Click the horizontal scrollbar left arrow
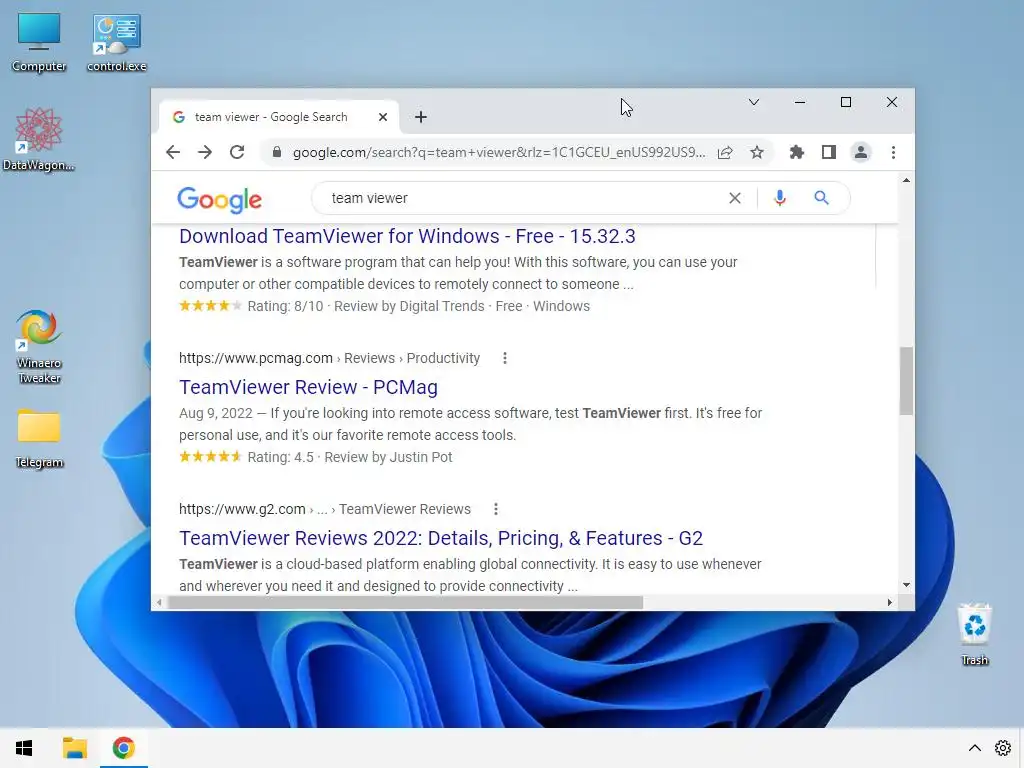This screenshot has width=1024, height=768. point(159,602)
